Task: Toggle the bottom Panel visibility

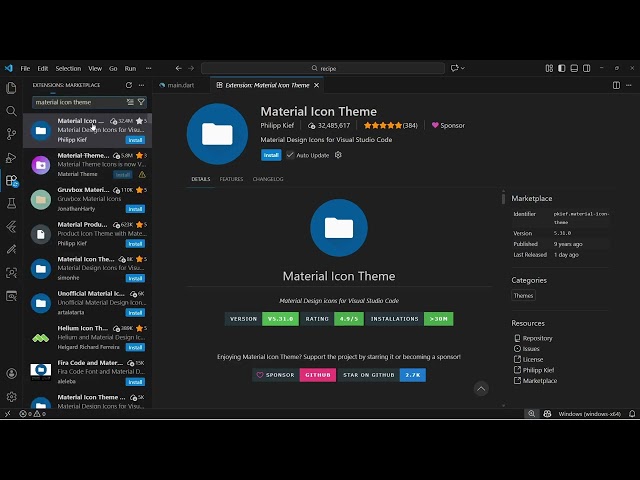Action: pyautogui.click(x=574, y=68)
